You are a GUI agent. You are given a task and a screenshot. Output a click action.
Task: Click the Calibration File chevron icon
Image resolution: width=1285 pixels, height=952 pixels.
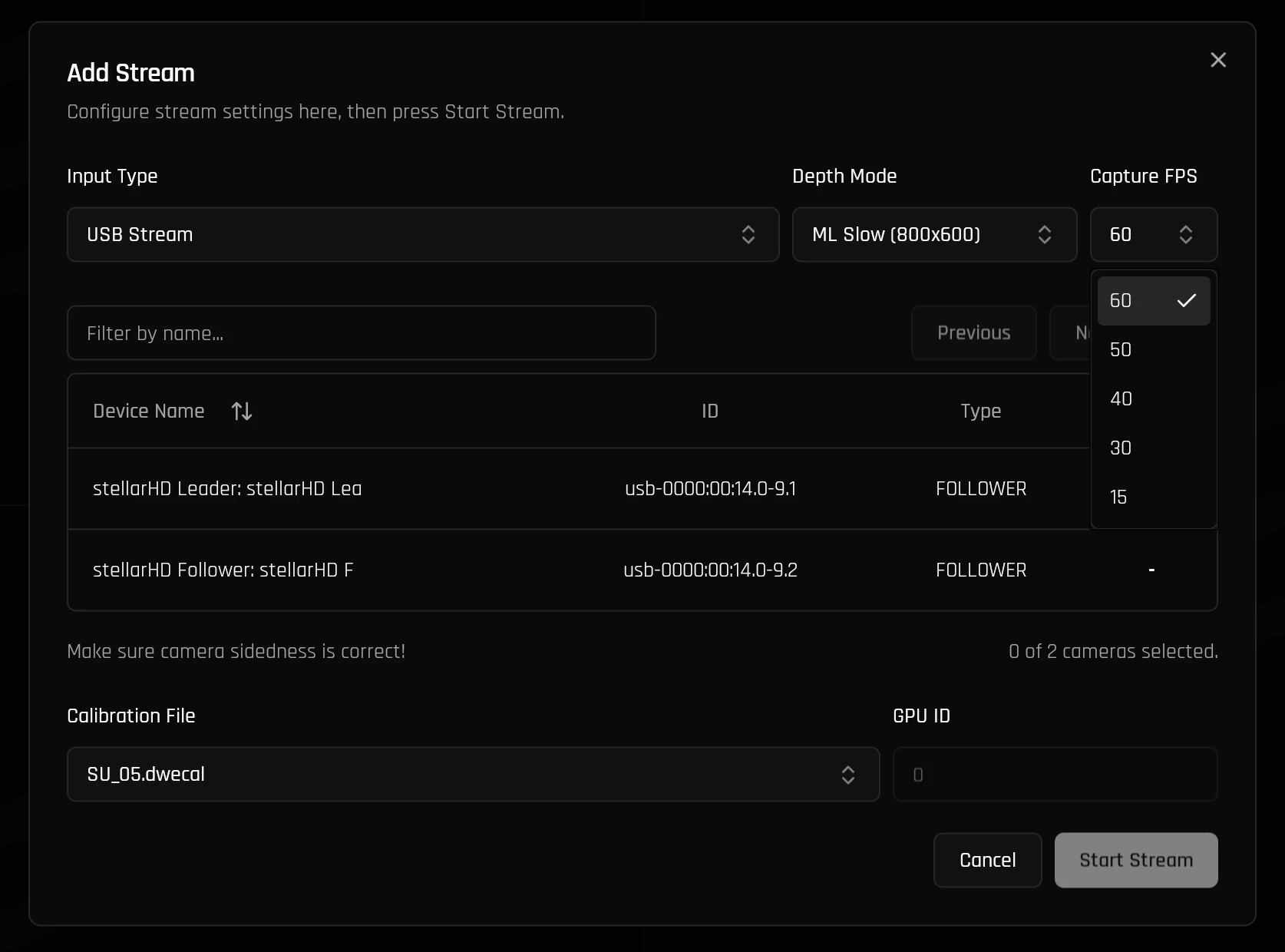coord(848,775)
